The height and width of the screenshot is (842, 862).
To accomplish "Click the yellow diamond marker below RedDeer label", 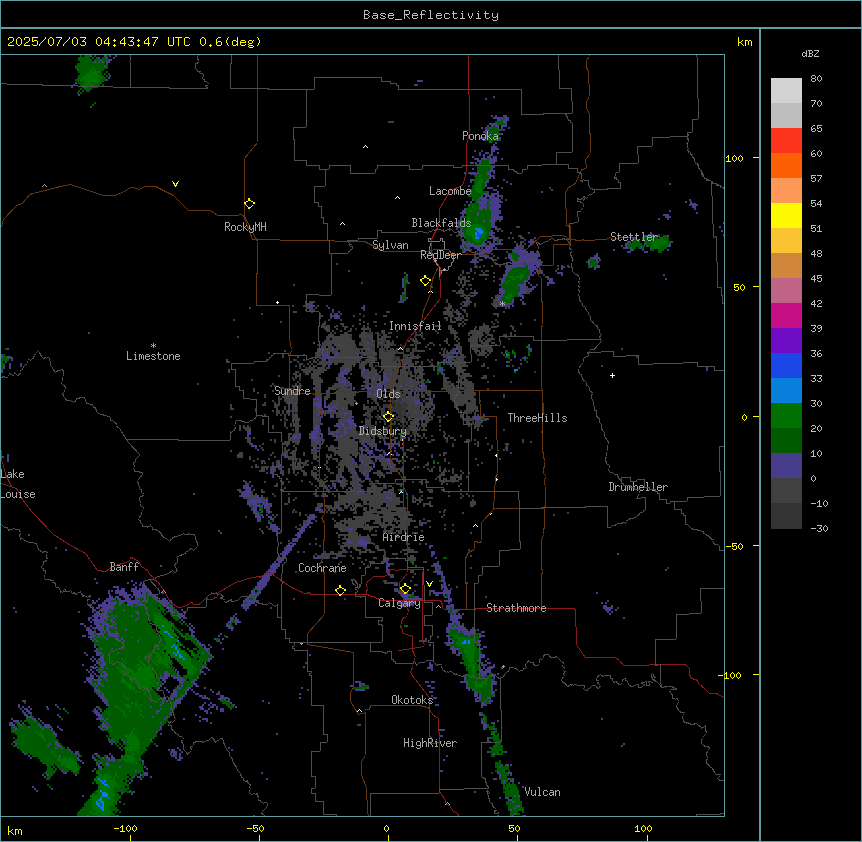I will point(426,281).
